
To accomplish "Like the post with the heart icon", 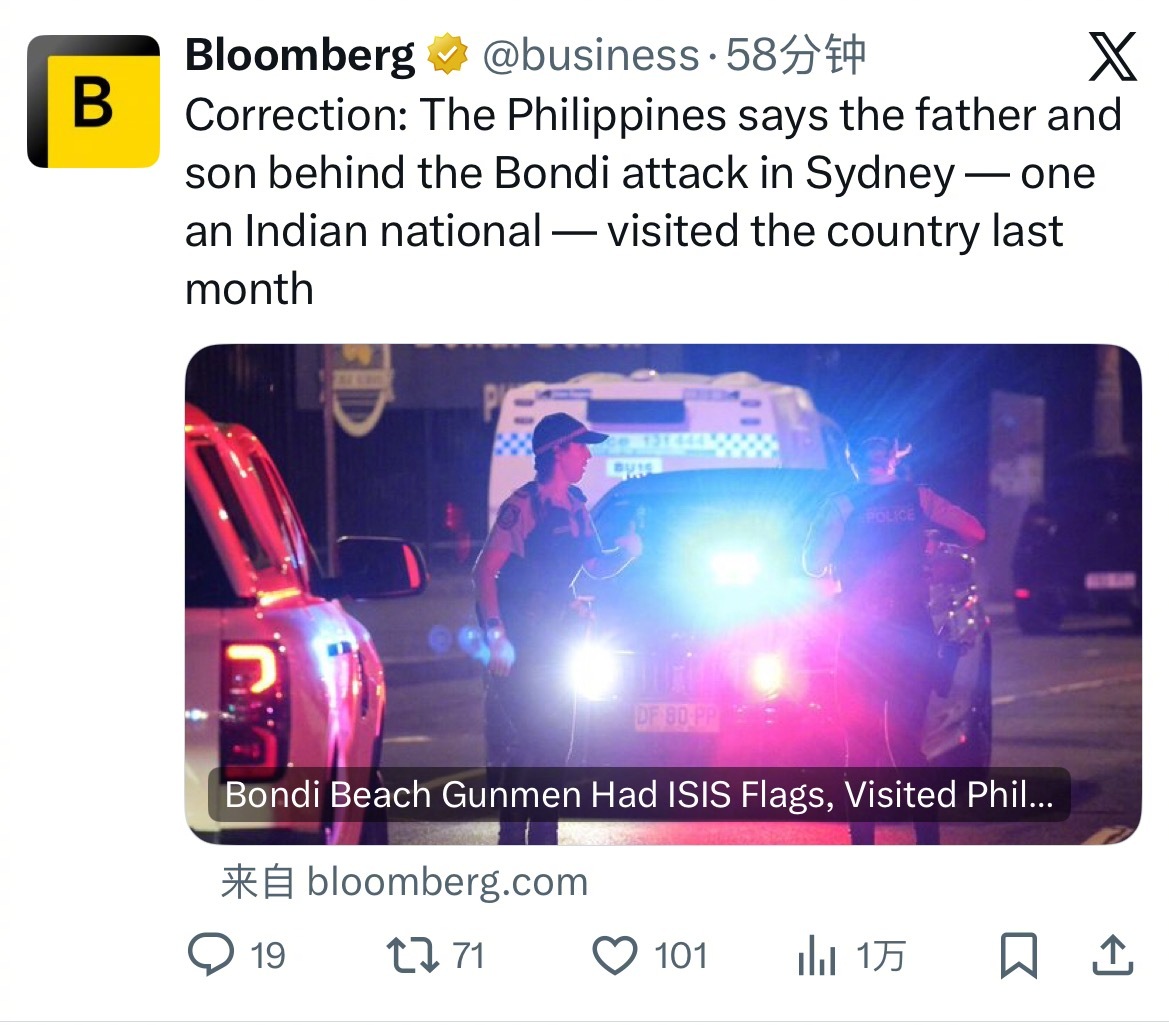I will (615, 955).
